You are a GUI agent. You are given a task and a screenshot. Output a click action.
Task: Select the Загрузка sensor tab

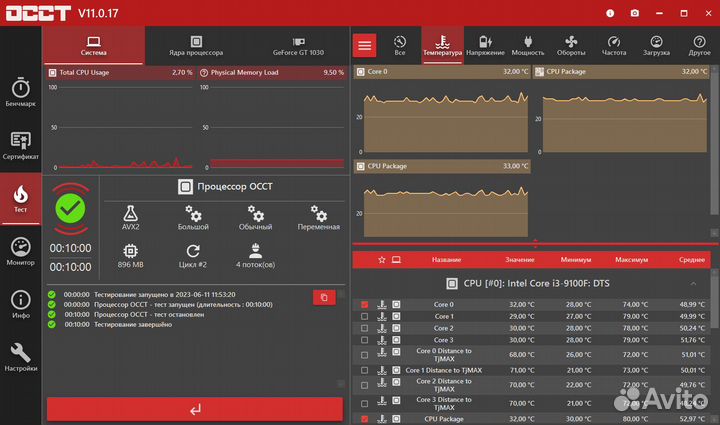tap(656, 45)
